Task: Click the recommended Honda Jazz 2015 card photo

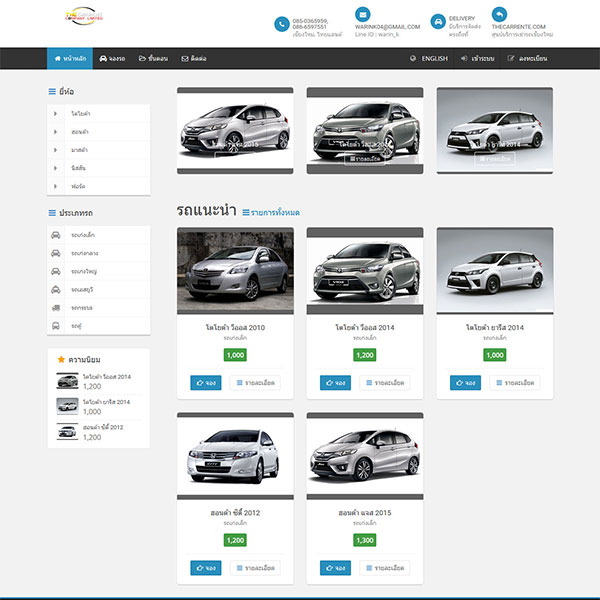Action: point(365,456)
